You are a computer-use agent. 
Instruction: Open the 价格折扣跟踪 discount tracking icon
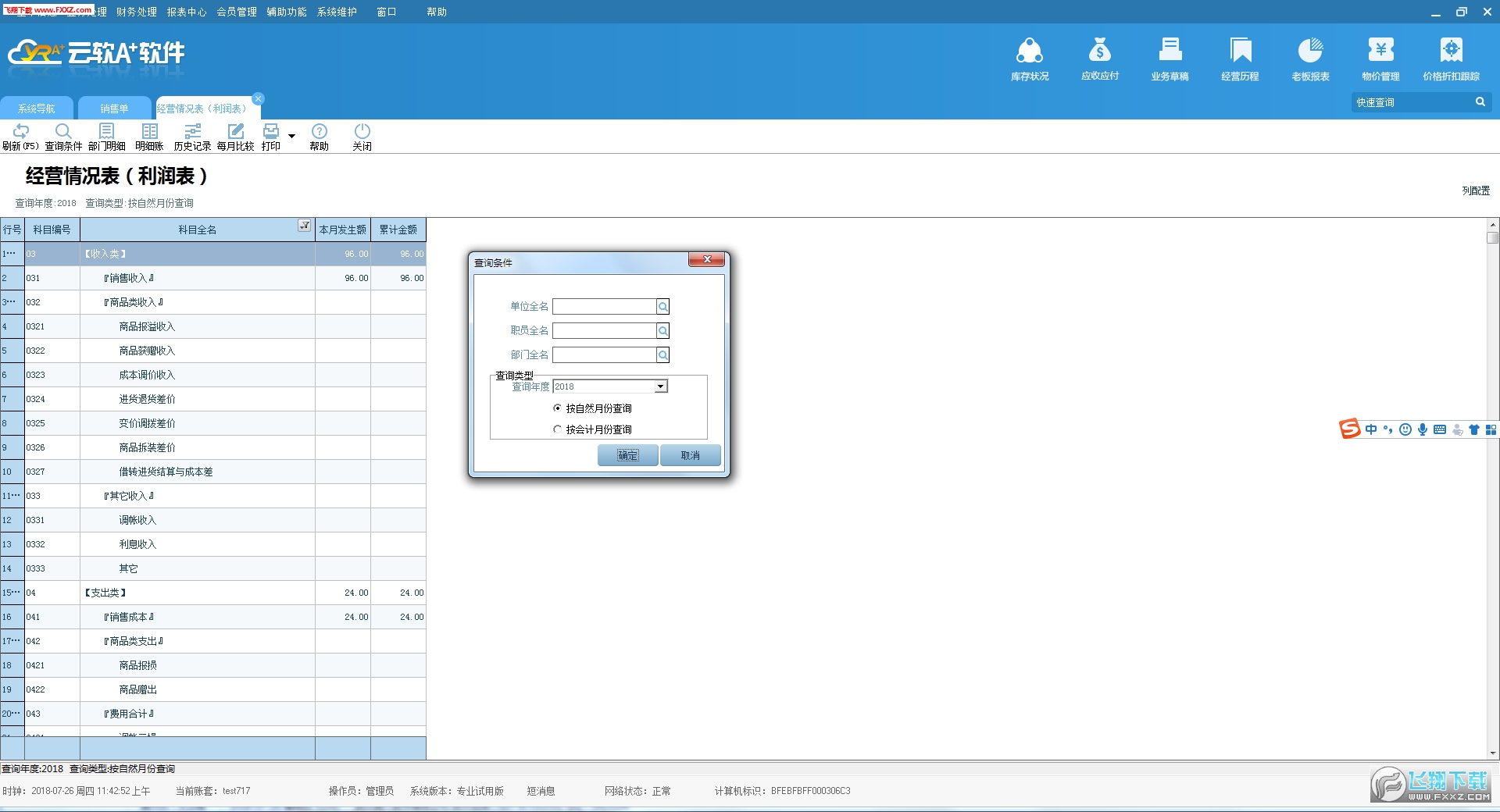(x=1451, y=59)
